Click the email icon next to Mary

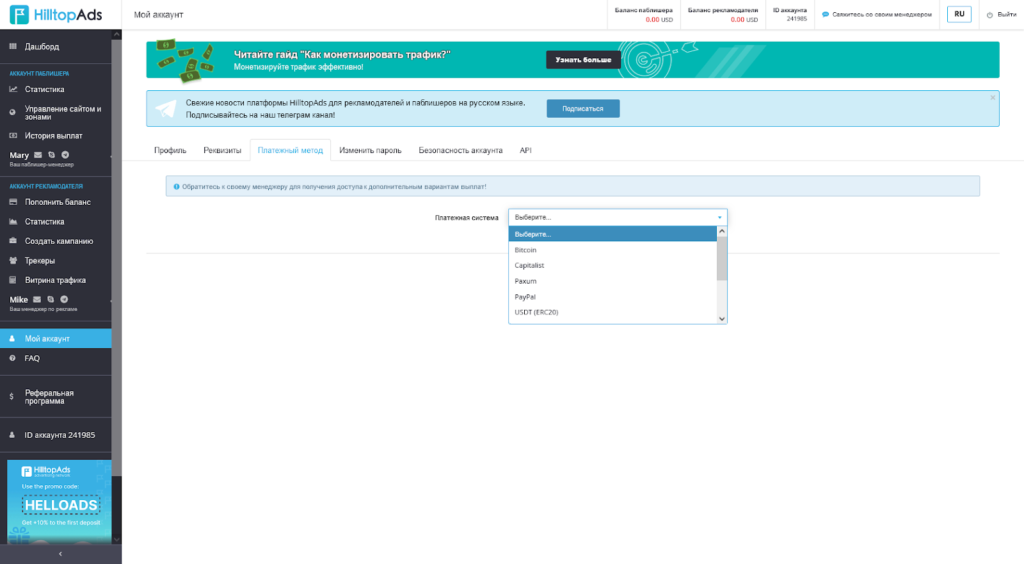tap(38, 155)
